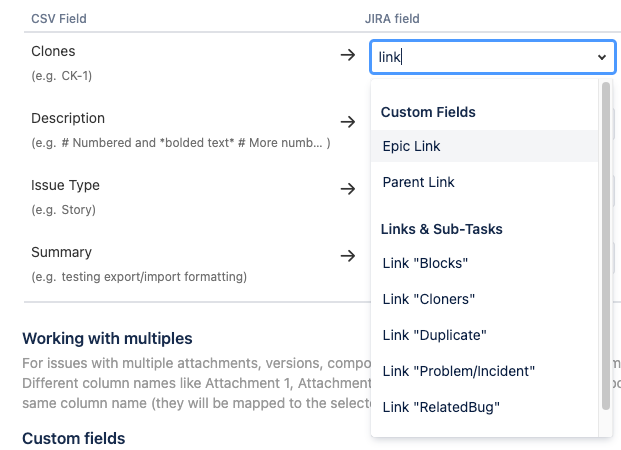Choose the Parent Link option
The height and width of the screenshot is (450, 621).
[x=418, y=182]
